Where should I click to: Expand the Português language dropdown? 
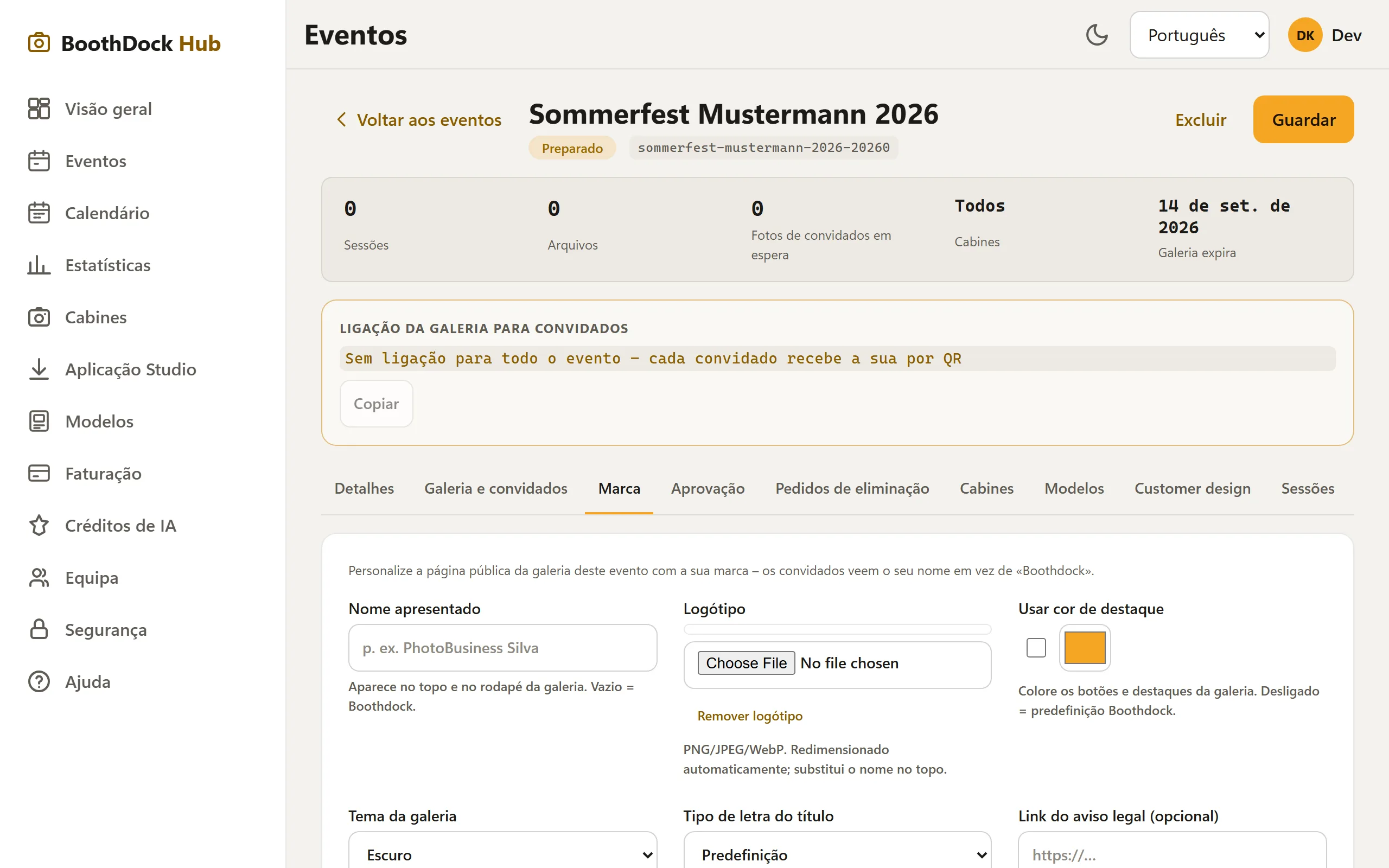[1199, 35]
